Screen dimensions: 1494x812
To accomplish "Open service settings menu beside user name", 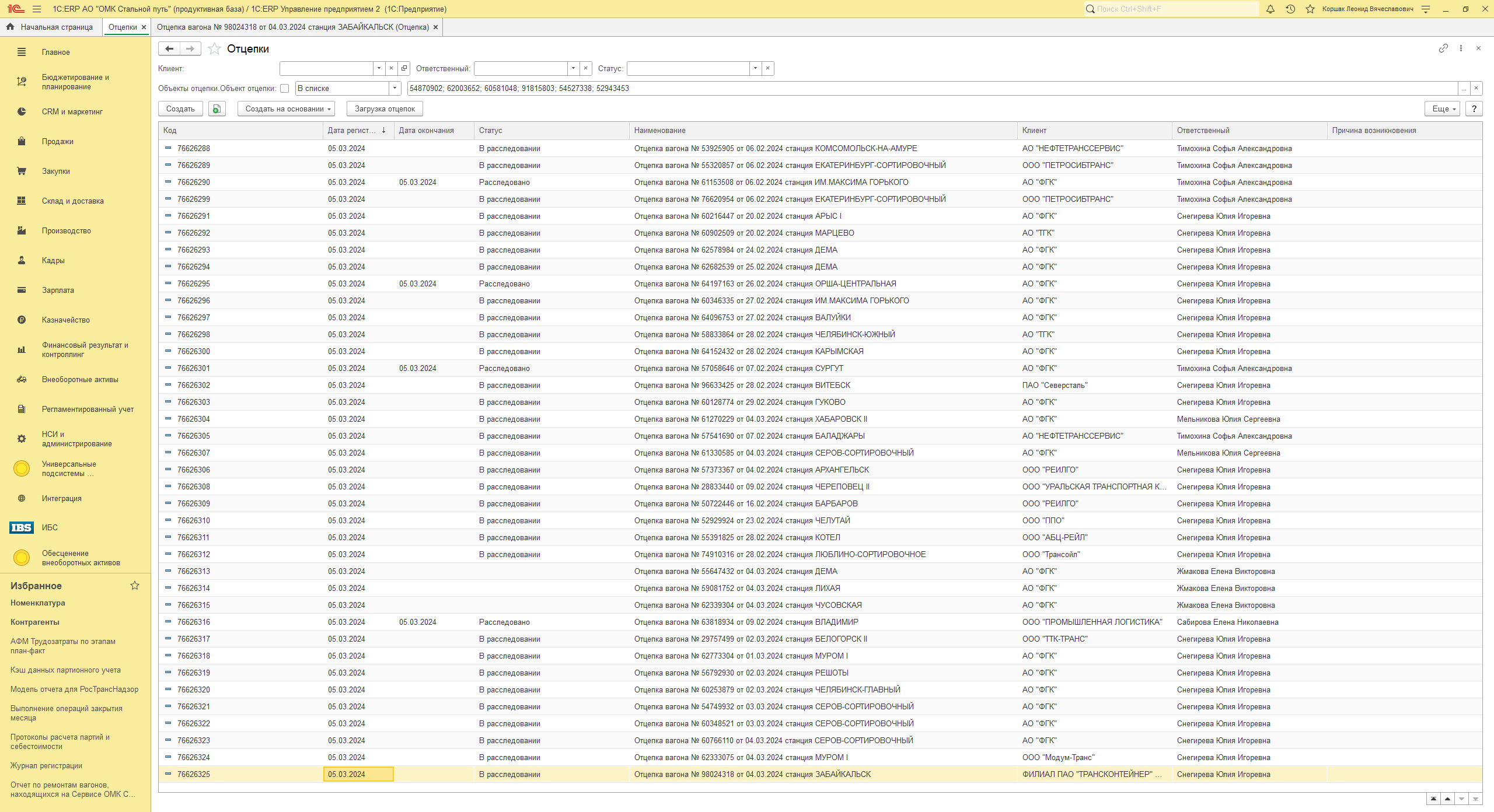I will (1426, 9).
